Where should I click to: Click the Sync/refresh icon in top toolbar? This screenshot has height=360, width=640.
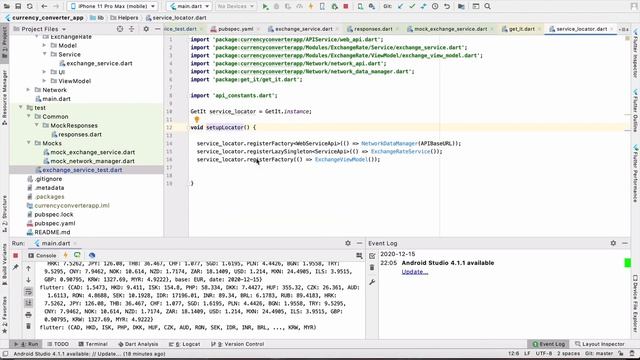[x=30, y=7]
